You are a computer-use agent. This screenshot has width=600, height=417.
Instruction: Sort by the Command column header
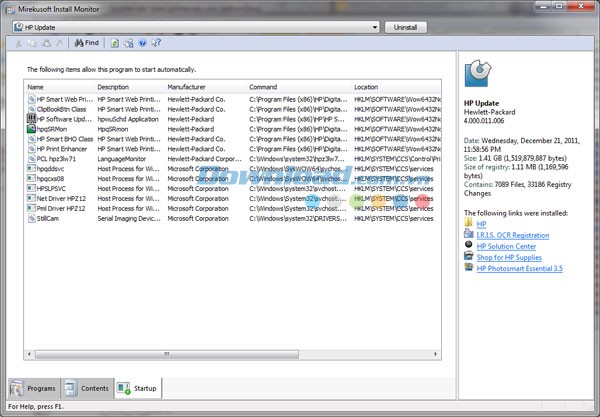pyautogui.click(x=298, y=87)
